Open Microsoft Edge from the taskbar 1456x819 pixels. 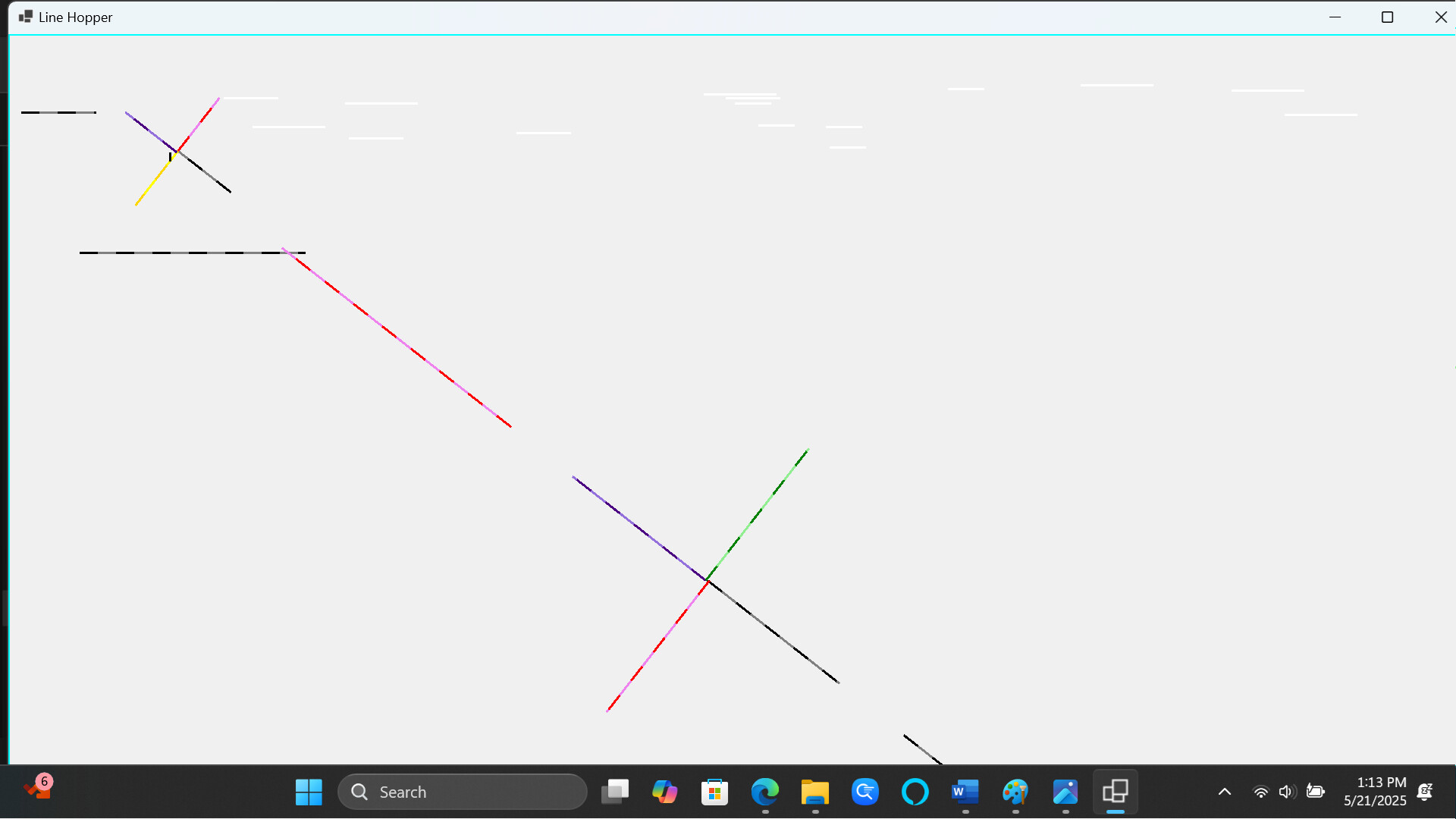(765, 792)
